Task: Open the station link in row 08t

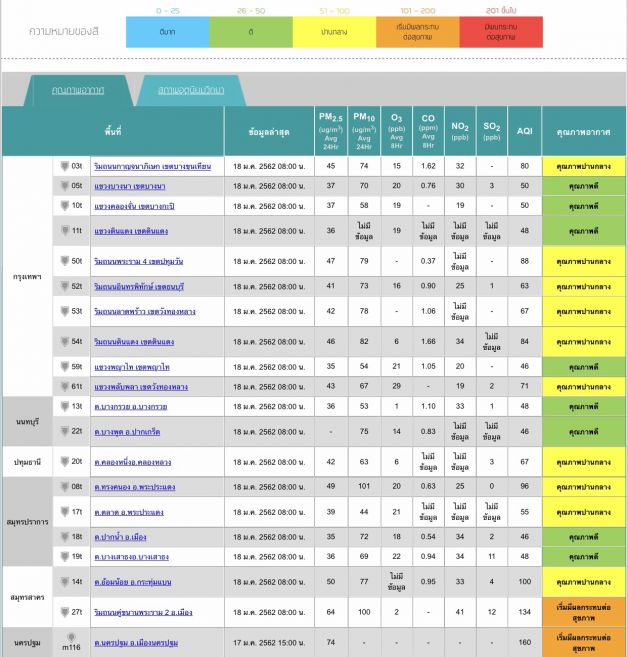Action: pyautogui.click(x=134, y=487)
